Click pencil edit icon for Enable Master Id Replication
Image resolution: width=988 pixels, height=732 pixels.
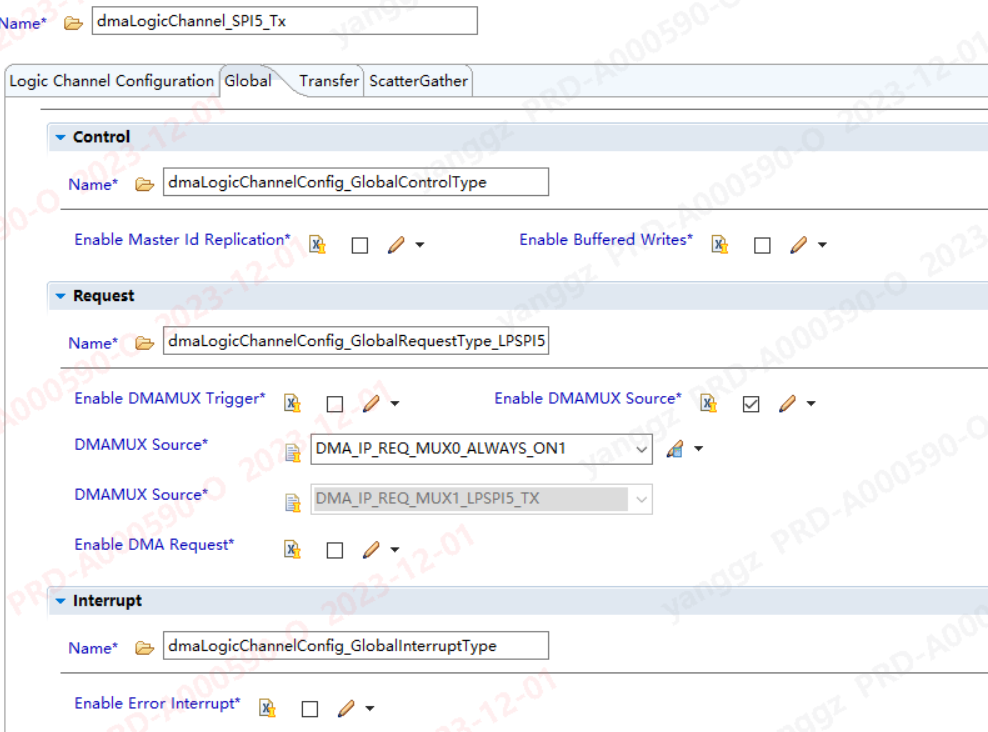[396, 244]
